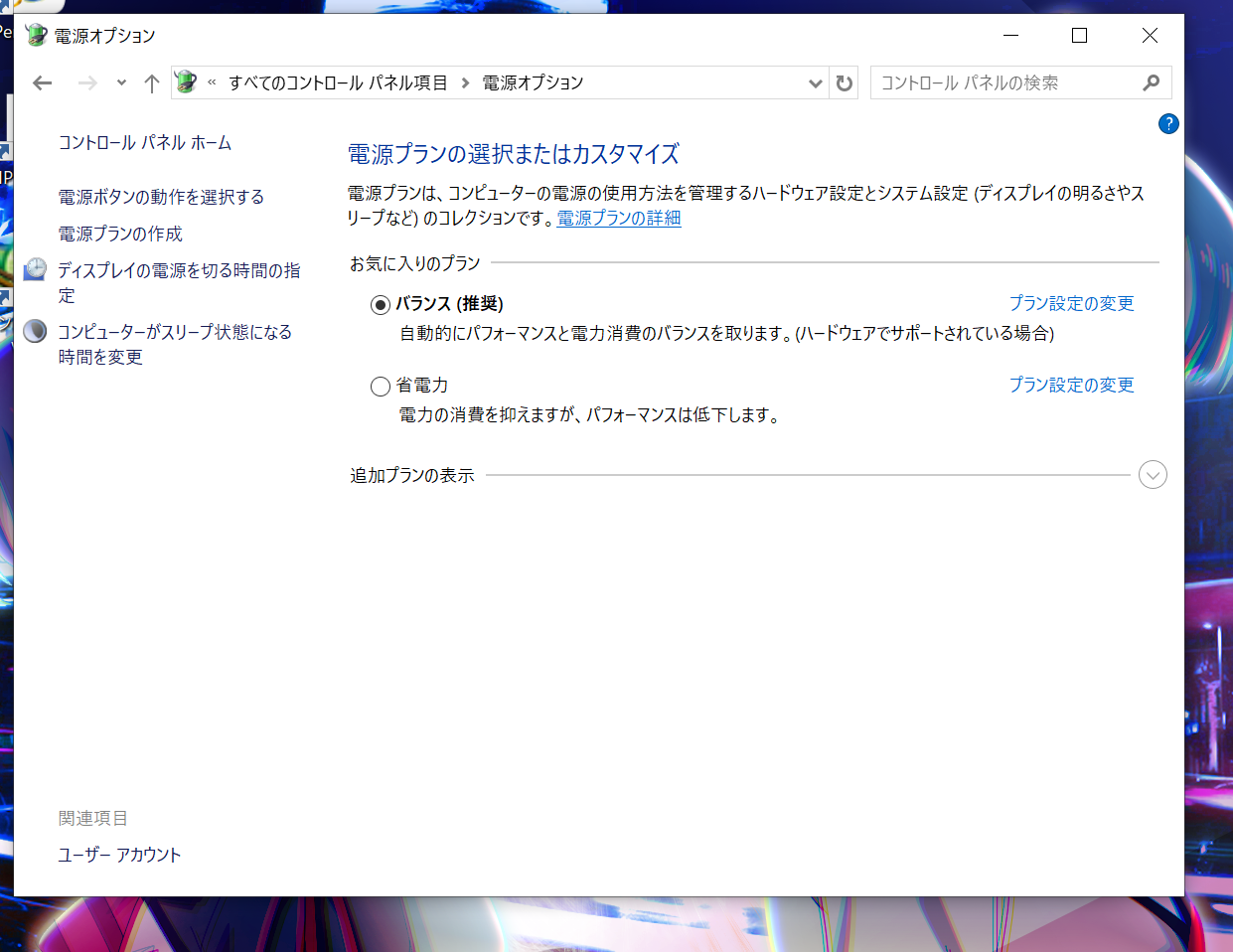The height and width of the screenshot is (952, 1233).
Task: Click the back navigation arrow
Action: 42,83
